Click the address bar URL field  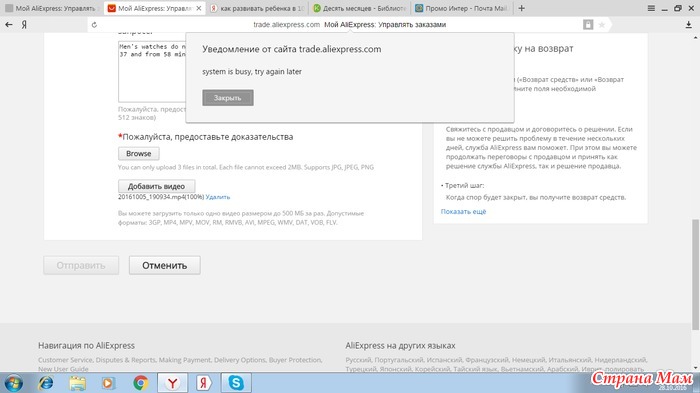(350, 25)
